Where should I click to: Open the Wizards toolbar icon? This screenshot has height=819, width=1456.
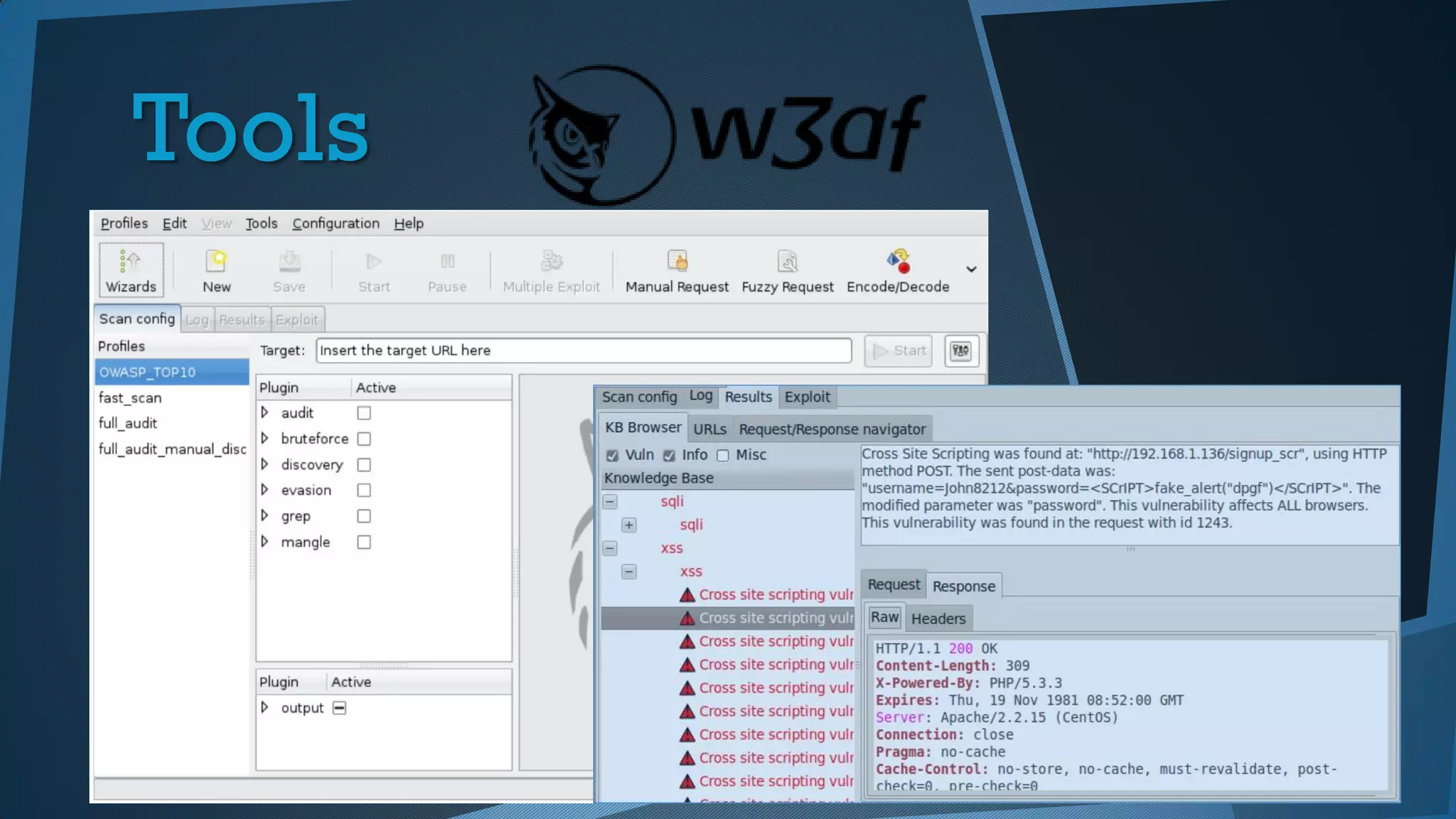click(x=131, y=270)
